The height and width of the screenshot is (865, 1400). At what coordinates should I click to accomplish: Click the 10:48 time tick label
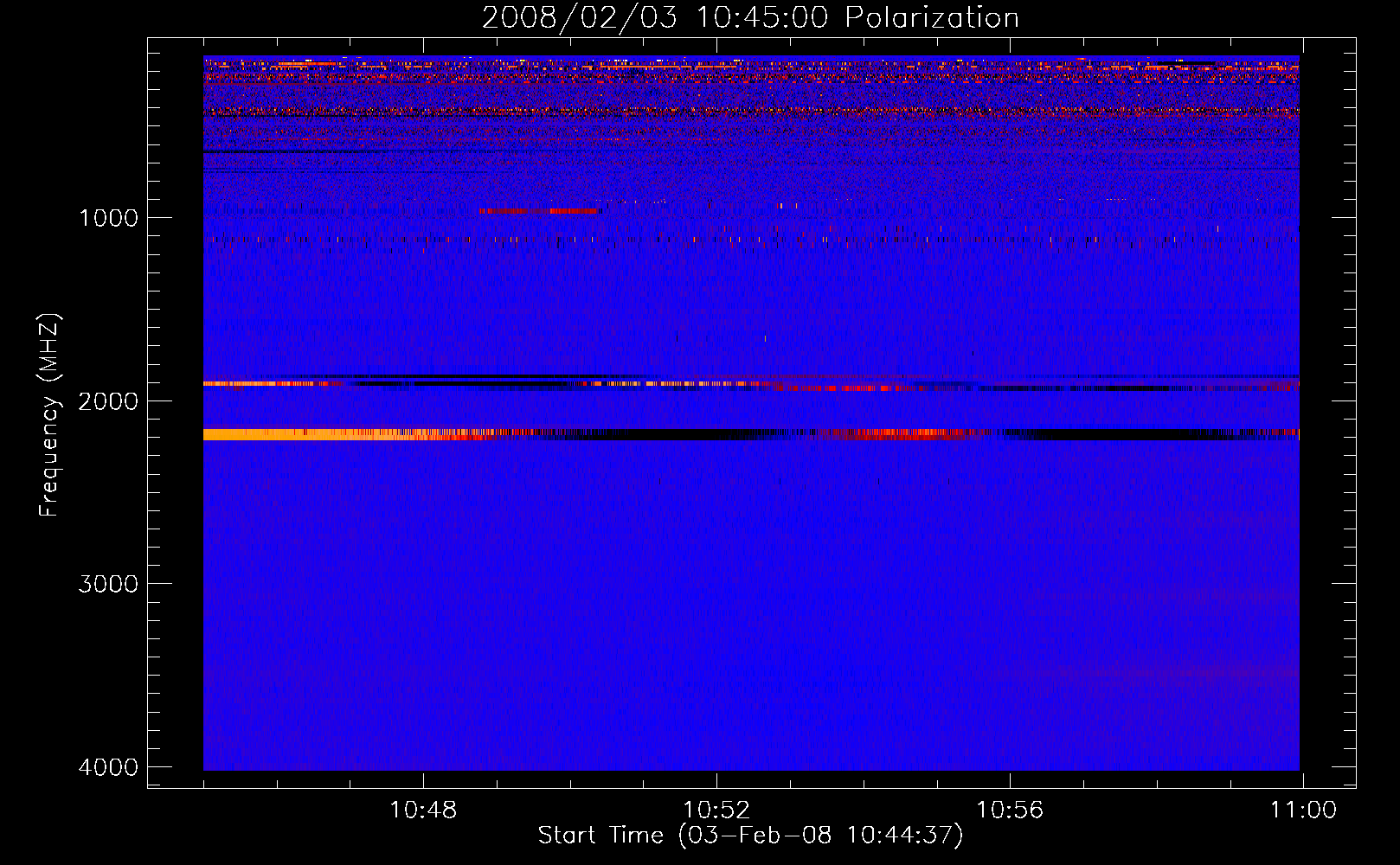tap(423, 811)
